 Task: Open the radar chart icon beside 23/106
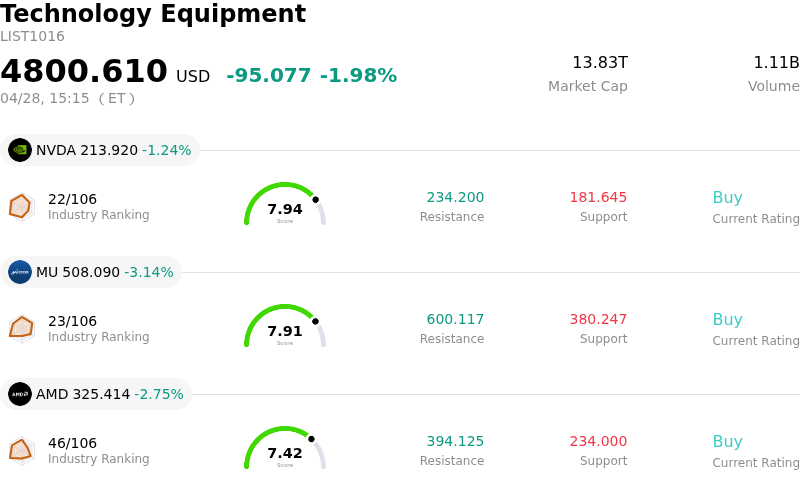21,328
